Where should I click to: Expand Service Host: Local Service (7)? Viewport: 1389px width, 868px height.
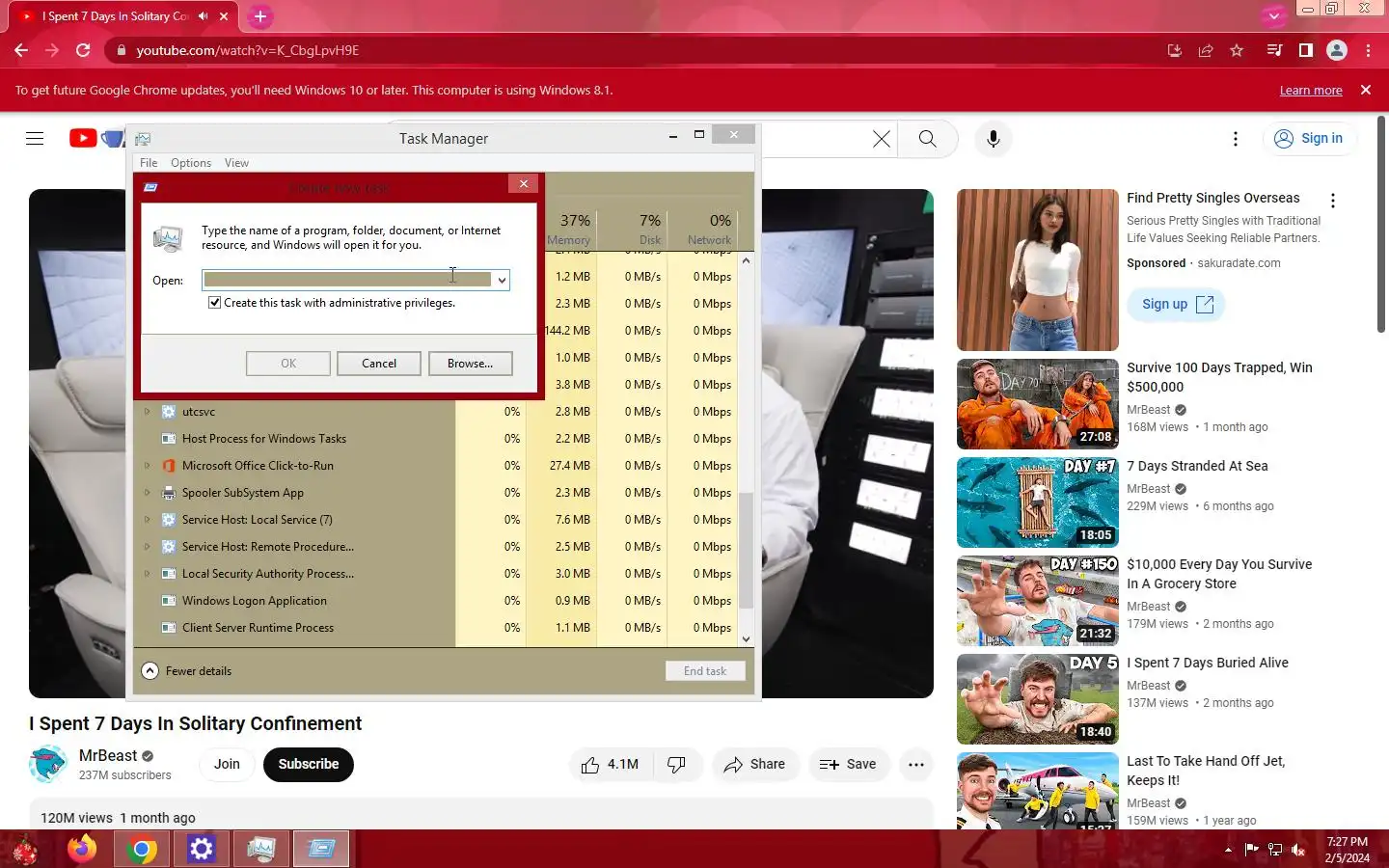tap(148, 520)
